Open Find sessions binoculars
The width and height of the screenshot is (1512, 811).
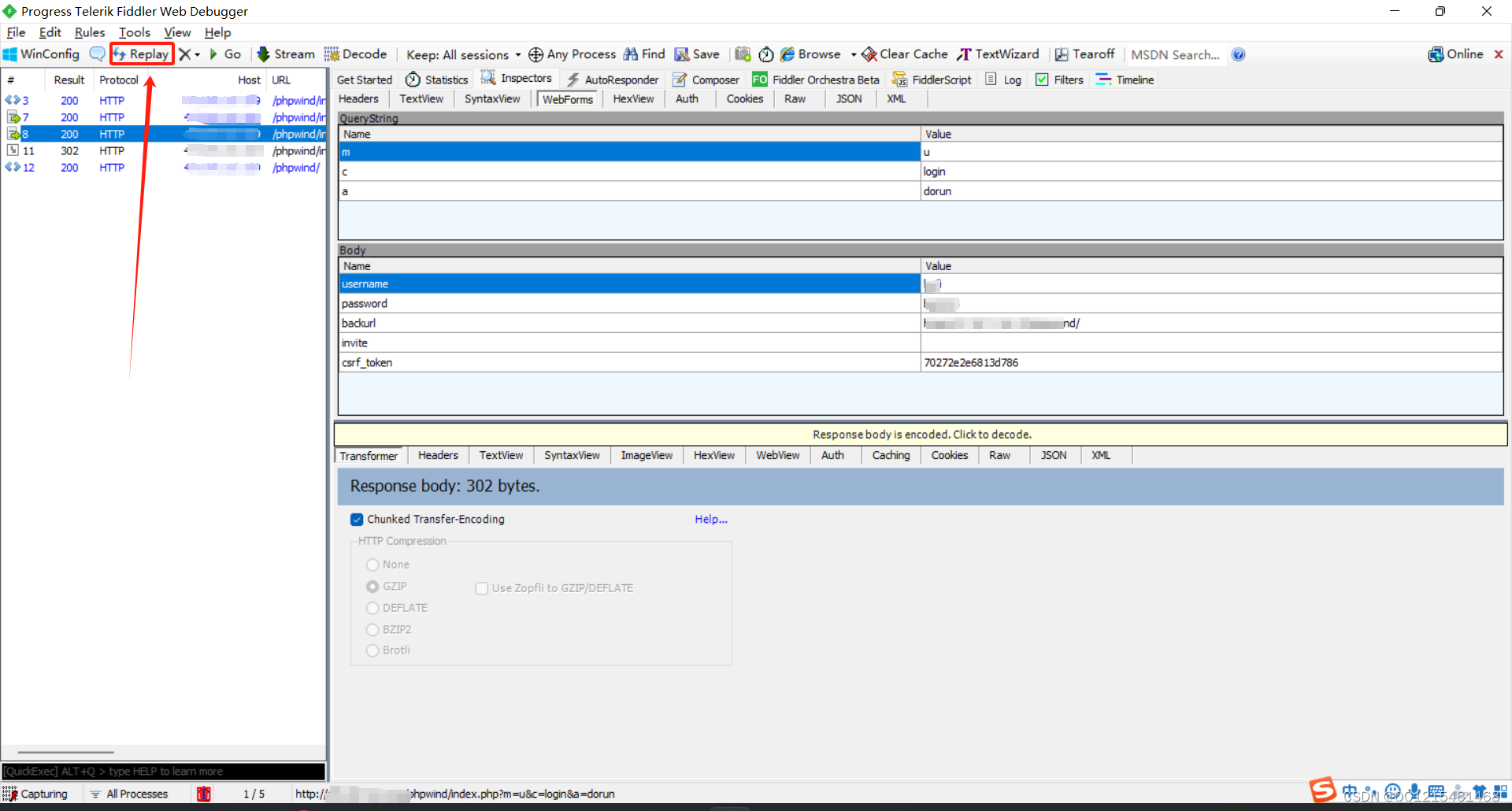644,54
